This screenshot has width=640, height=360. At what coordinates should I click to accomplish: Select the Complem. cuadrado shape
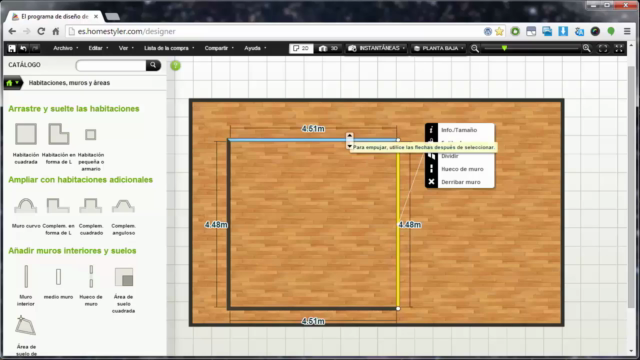(x=91, y=205)
